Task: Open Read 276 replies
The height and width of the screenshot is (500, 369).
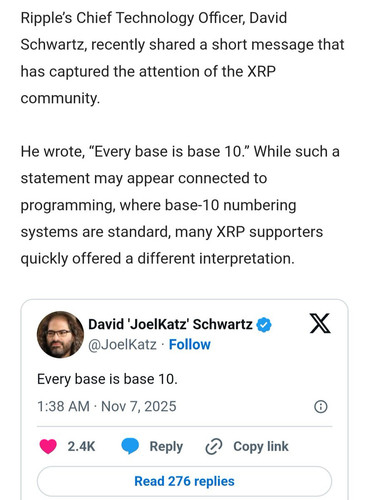Action: pos(184,481)
